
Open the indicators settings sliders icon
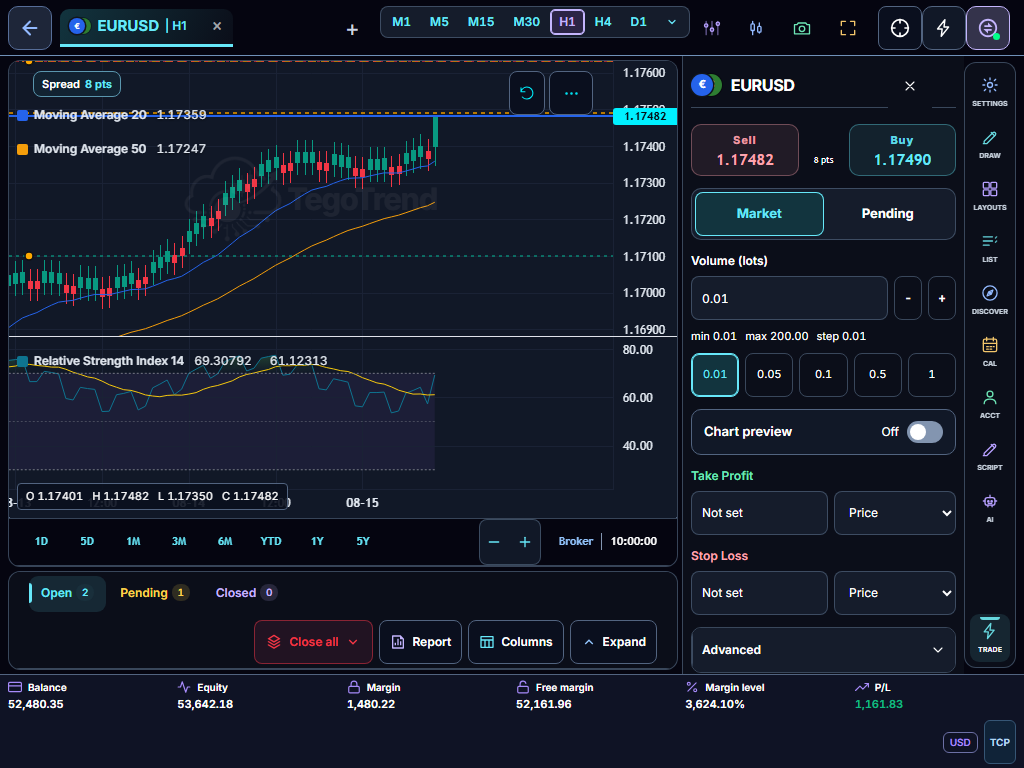712,28
